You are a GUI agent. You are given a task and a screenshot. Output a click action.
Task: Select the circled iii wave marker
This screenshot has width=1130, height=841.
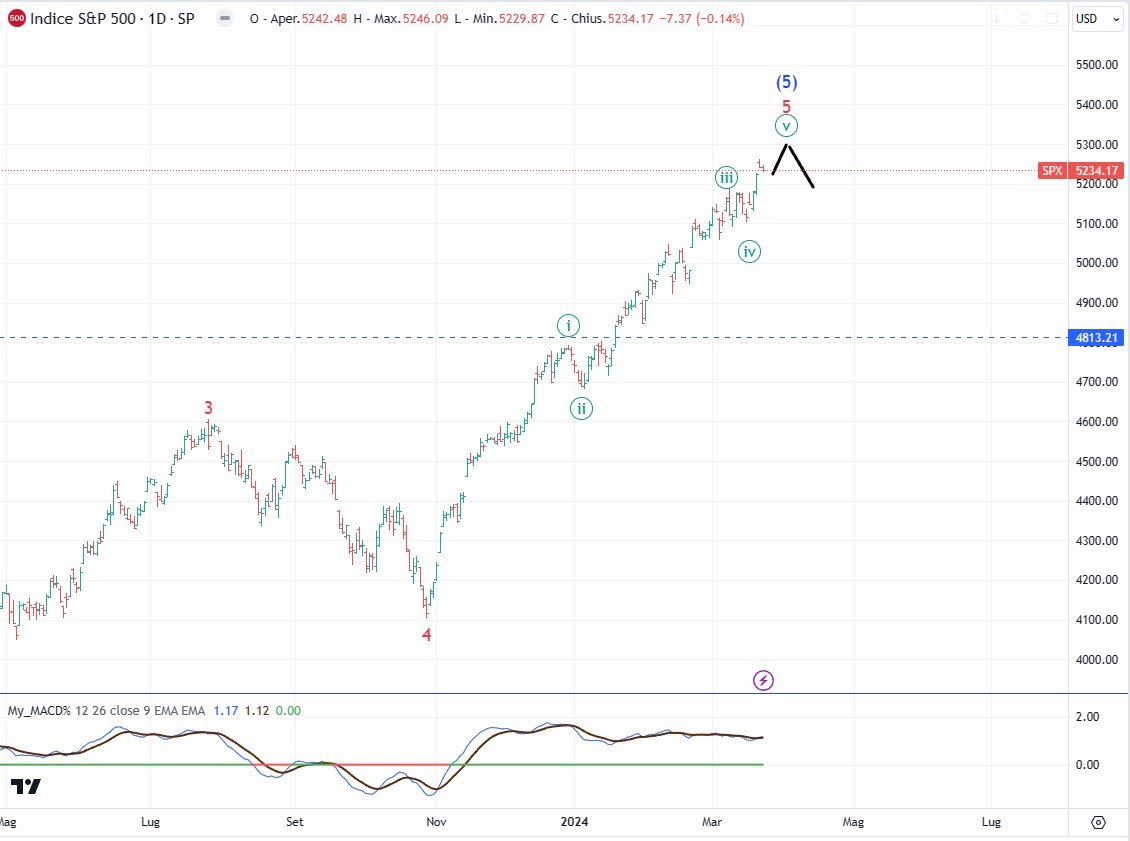click(726, 177)
